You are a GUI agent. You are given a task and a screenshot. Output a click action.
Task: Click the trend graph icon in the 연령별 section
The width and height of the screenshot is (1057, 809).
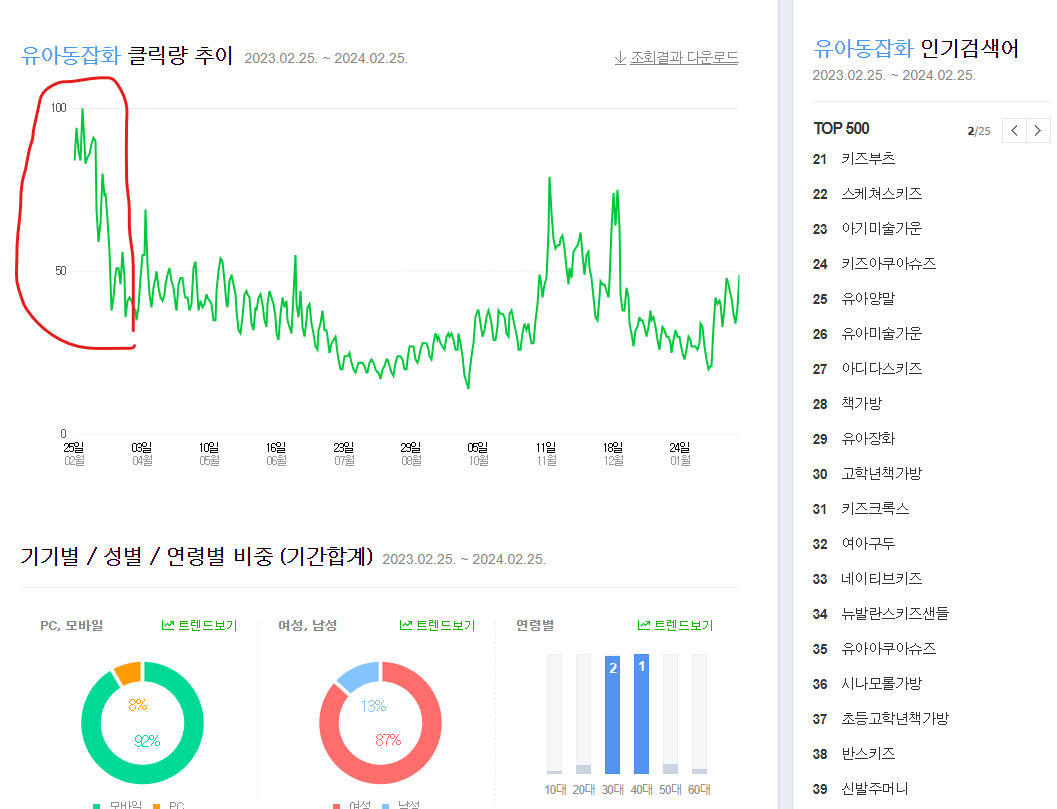643,624
